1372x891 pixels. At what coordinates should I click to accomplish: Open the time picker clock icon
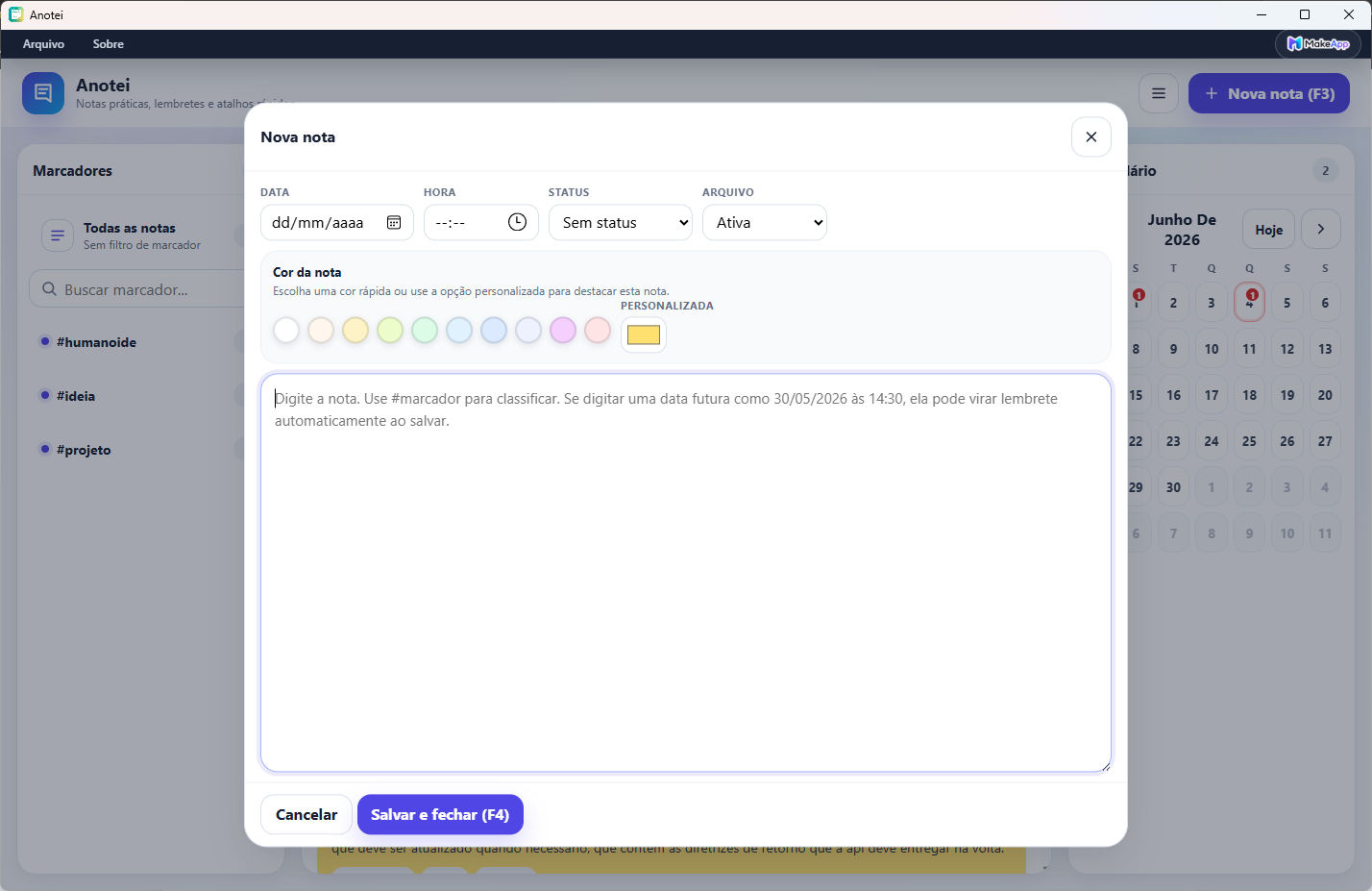pos(517,222)
